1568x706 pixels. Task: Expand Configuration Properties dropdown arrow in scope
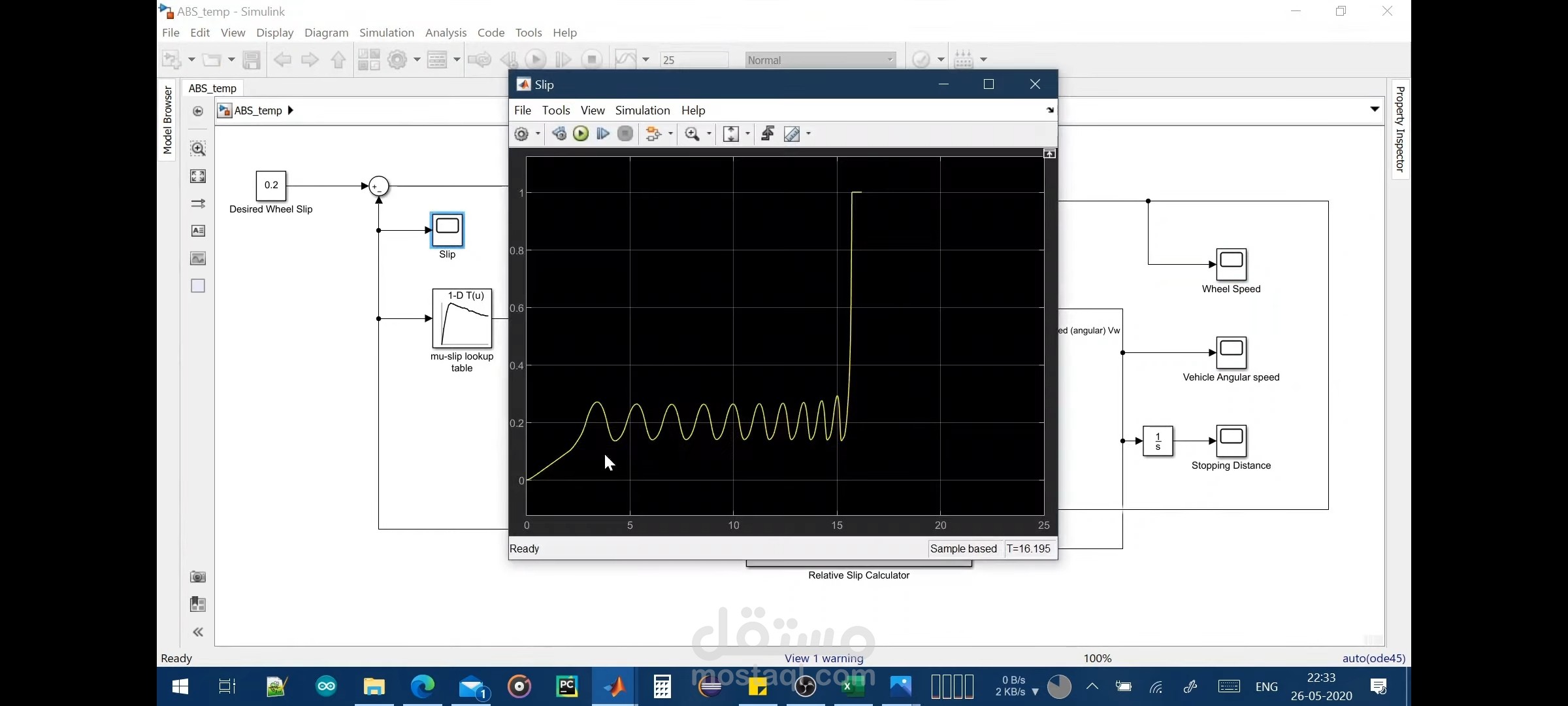point(538,134)
